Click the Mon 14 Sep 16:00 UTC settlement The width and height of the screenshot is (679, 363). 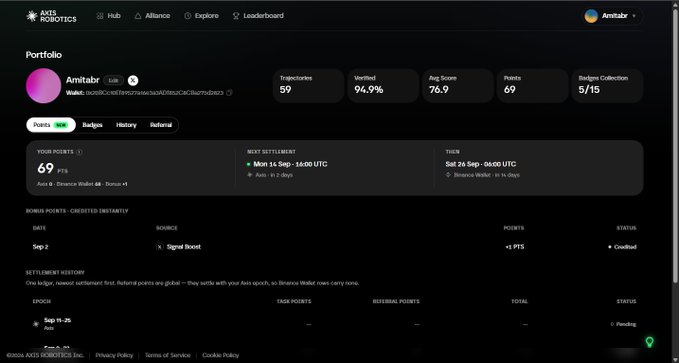point(290,164)
